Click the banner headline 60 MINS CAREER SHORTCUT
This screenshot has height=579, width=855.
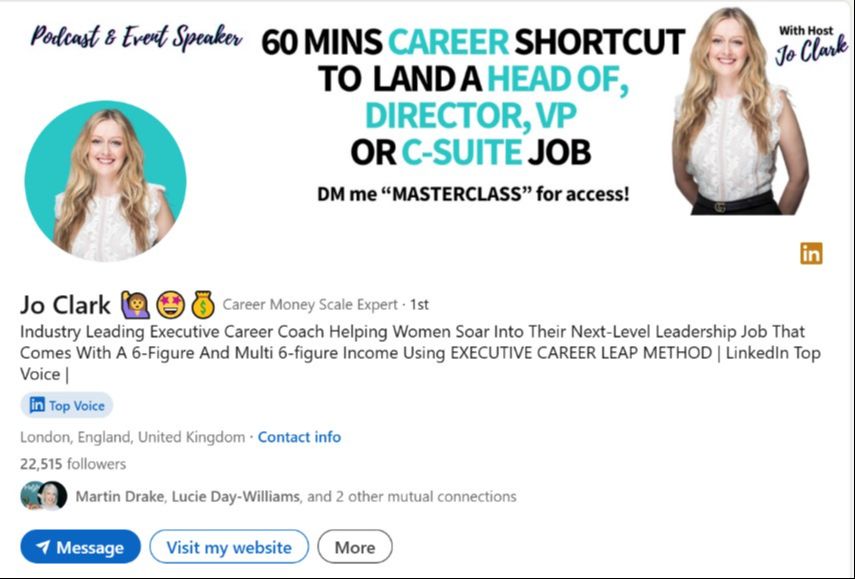point(473,42)
